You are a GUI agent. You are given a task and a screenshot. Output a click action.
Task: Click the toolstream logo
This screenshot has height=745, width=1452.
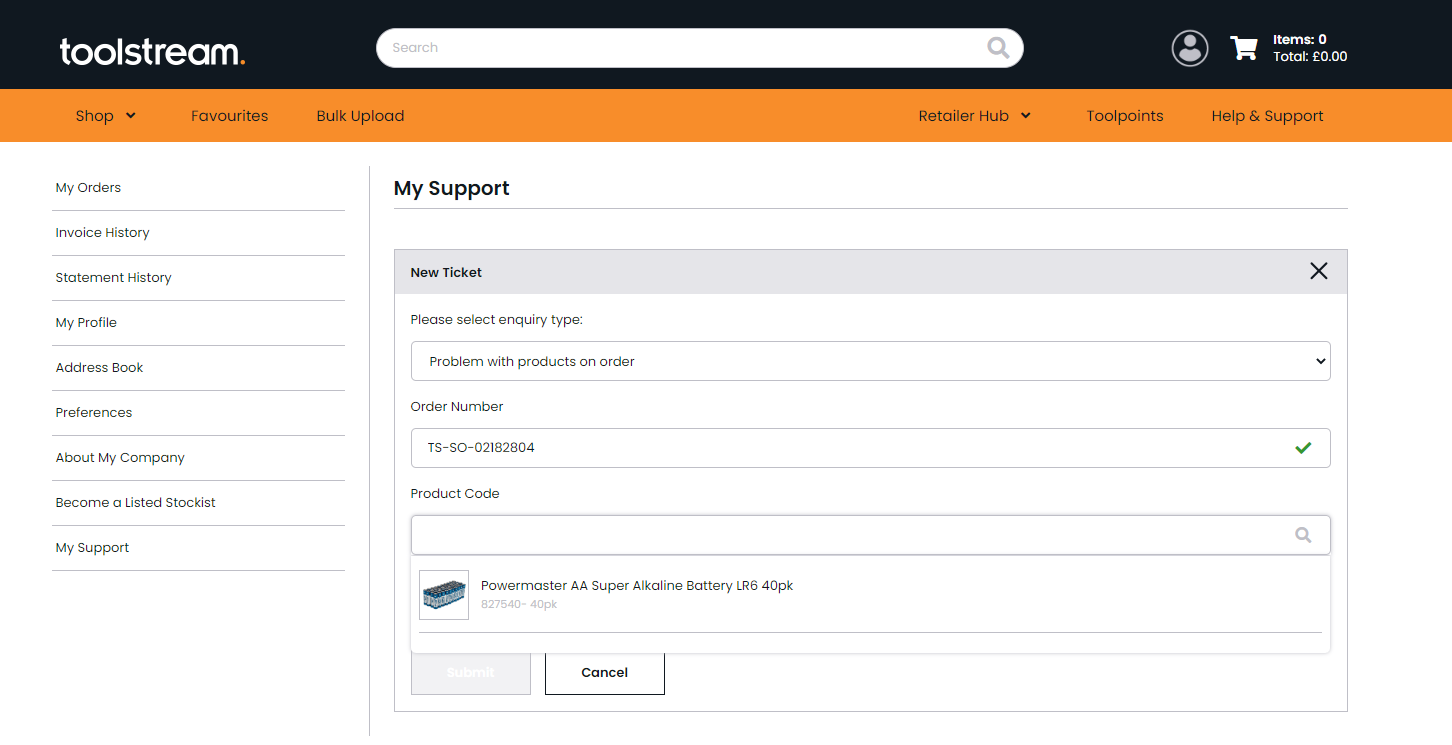coord(151,51)
